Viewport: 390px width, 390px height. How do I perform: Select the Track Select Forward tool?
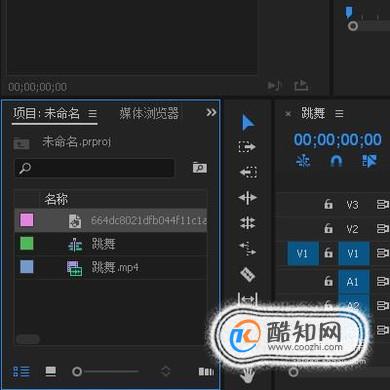pyautogui.click(x=247, y=147)
